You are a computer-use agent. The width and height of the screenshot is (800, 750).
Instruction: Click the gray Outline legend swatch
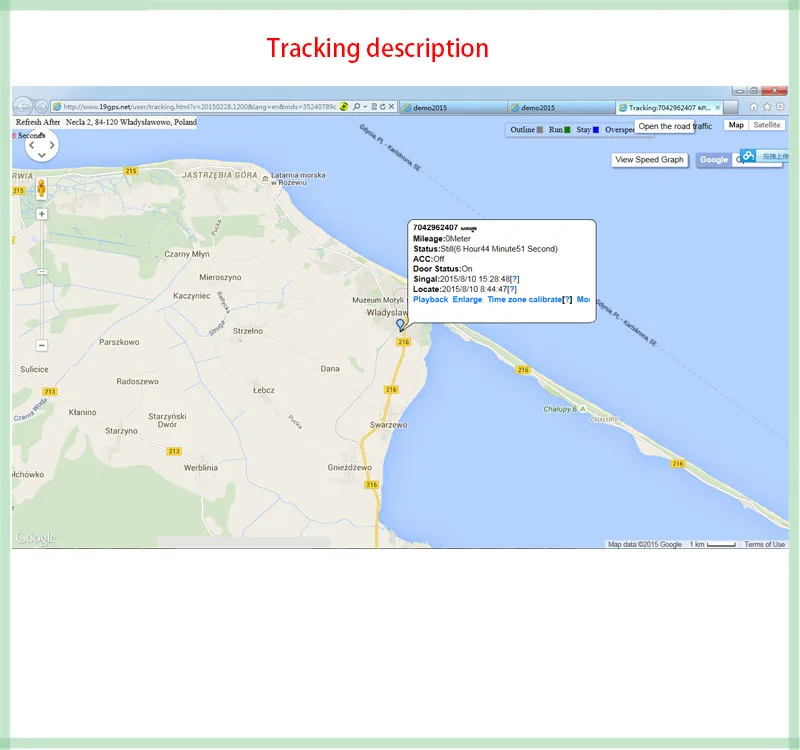(x=540, y=130)
